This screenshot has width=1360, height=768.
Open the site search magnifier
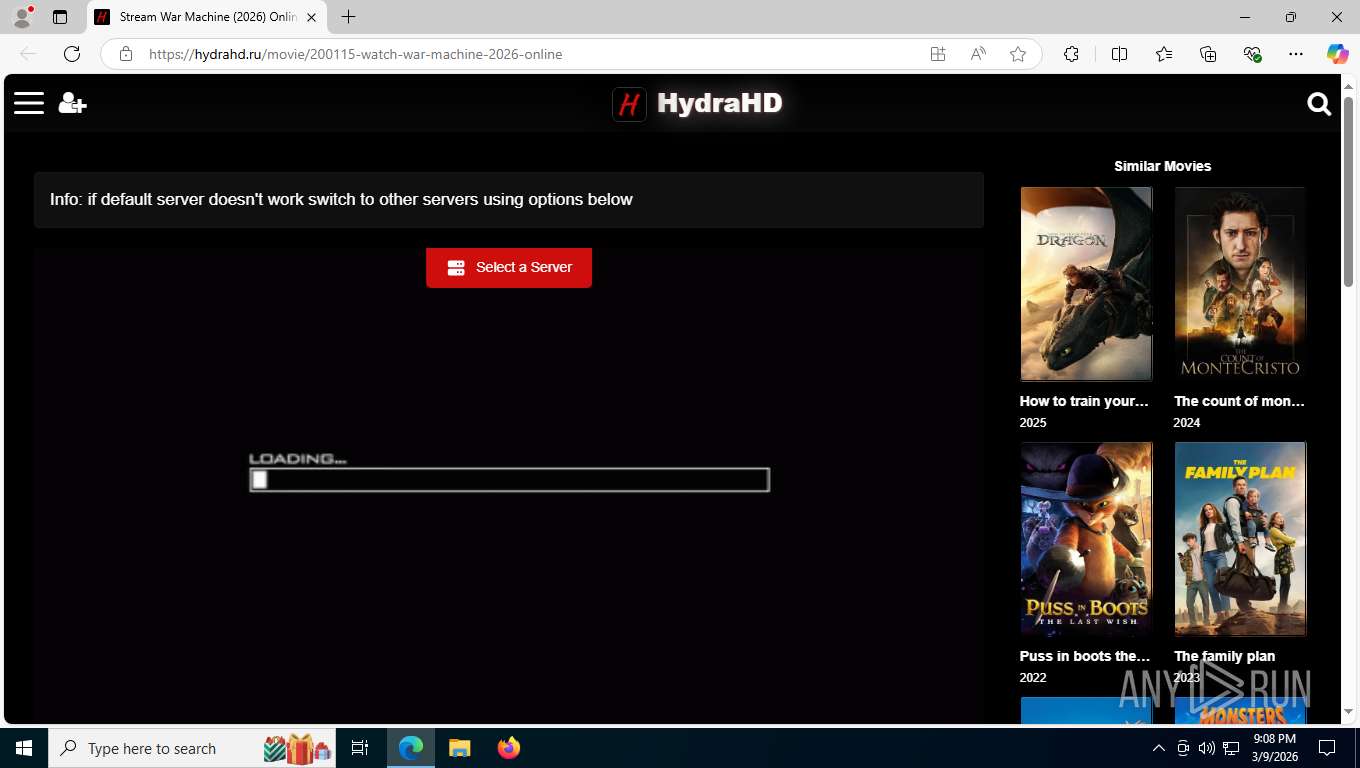[1319, 104]
